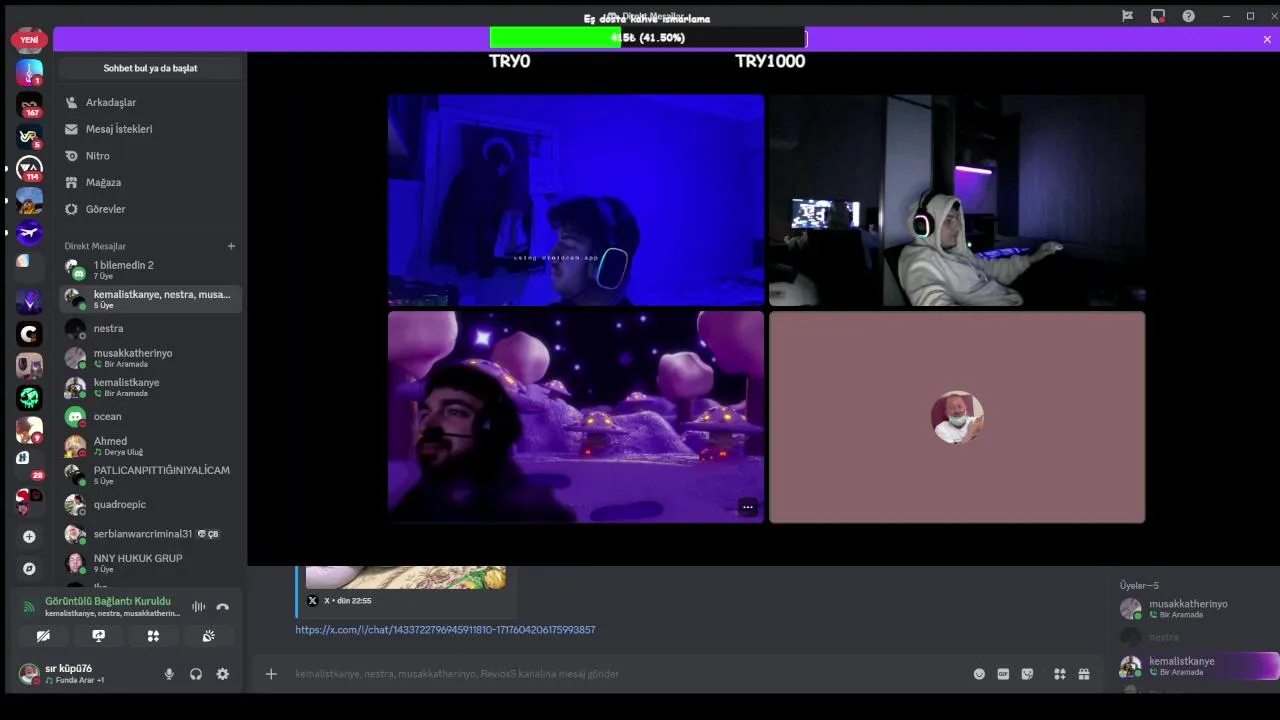The image size is (1280, 720).
Task: Click Direkt Mesajlar header label
Action: click(x=95, y=246)
